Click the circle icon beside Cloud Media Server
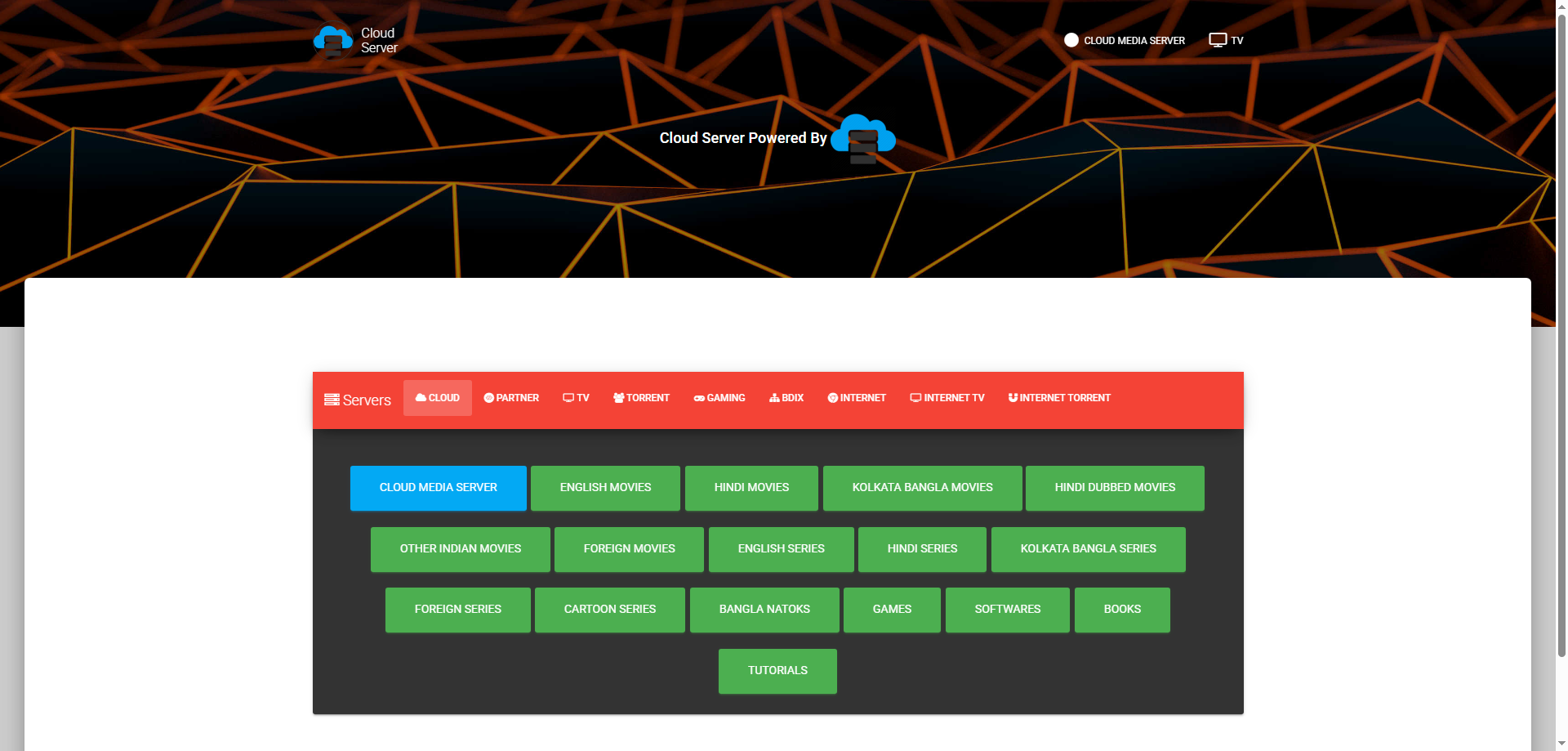The height and width of the screenshot is (751, 1568). click(1071, 40)
